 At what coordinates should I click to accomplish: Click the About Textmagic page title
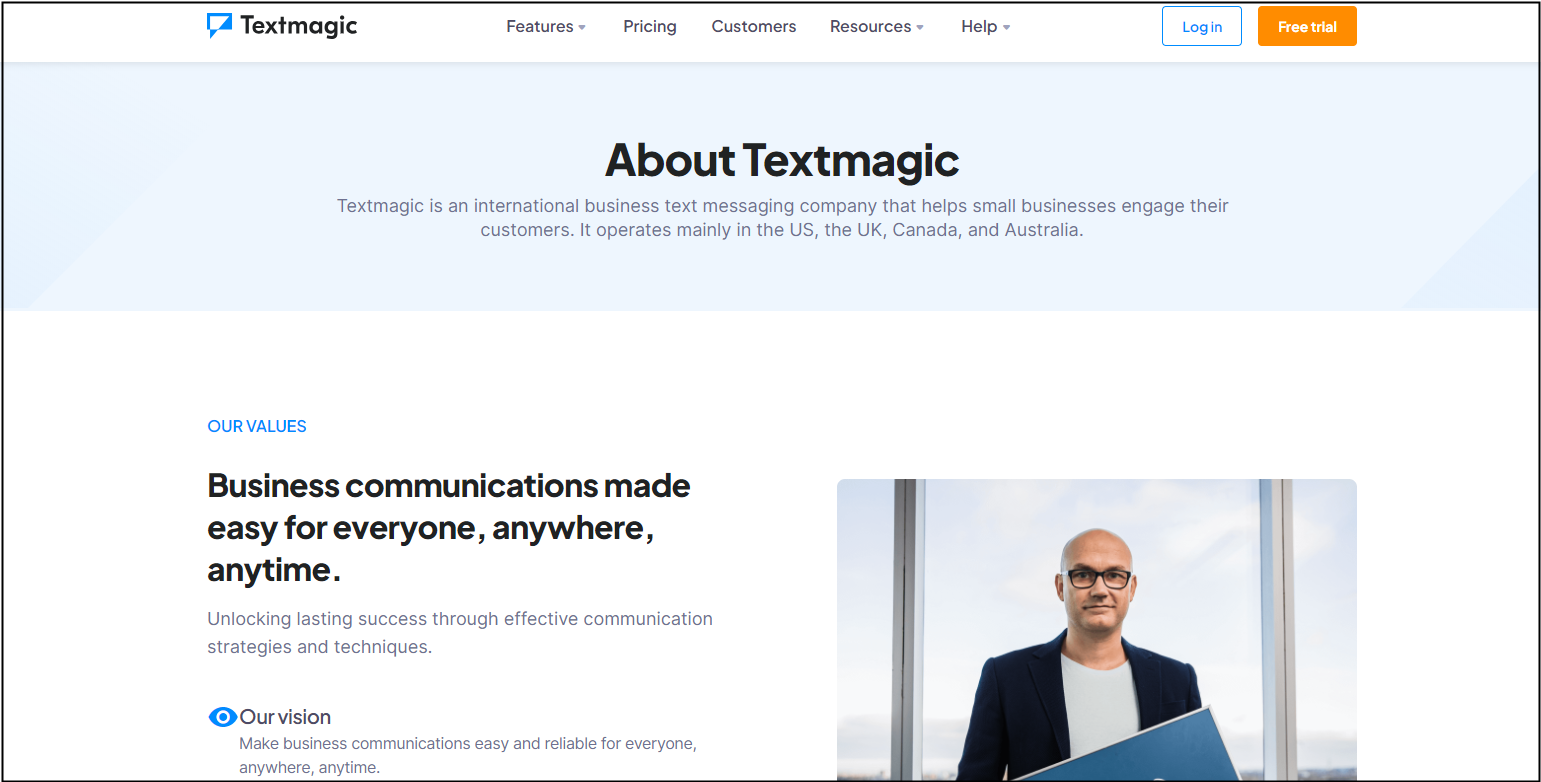pos(781,160)
